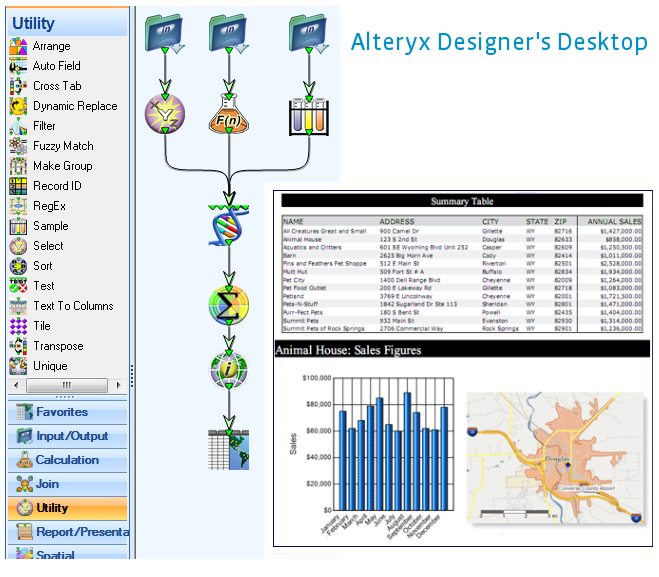Screen dimensions: 659x577
Task: Select the Filter tool
Action: pyautogui.click(x=32, y=126)
